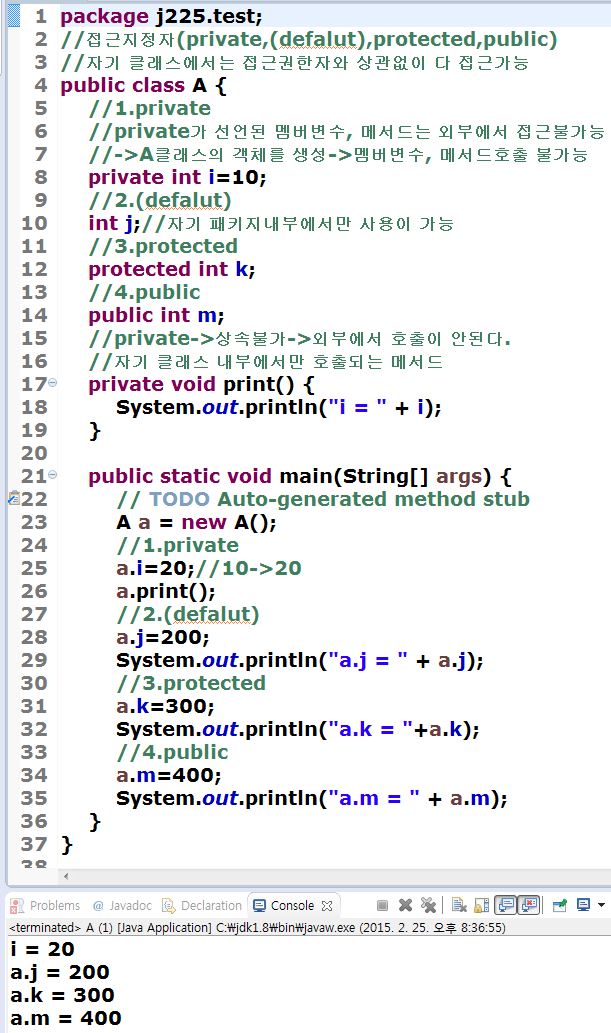Image resolution: width=611 pixels, height=1033 pixels.
Task: Click the Declaration tab icon
Action: point(169,906)
